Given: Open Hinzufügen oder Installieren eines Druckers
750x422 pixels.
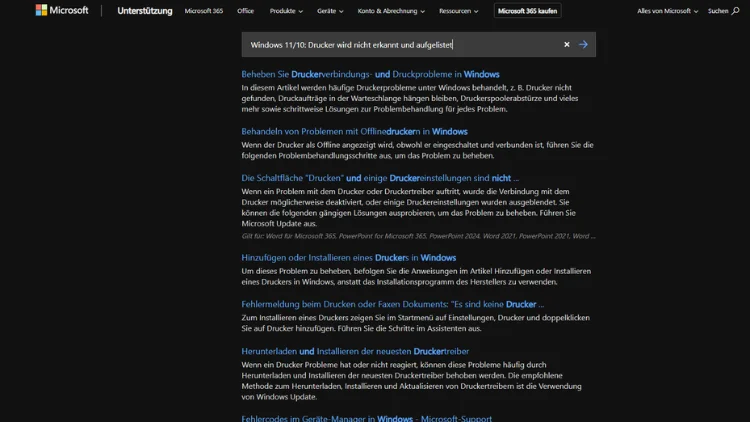Looking at the screenshot, I should [349, 257].
